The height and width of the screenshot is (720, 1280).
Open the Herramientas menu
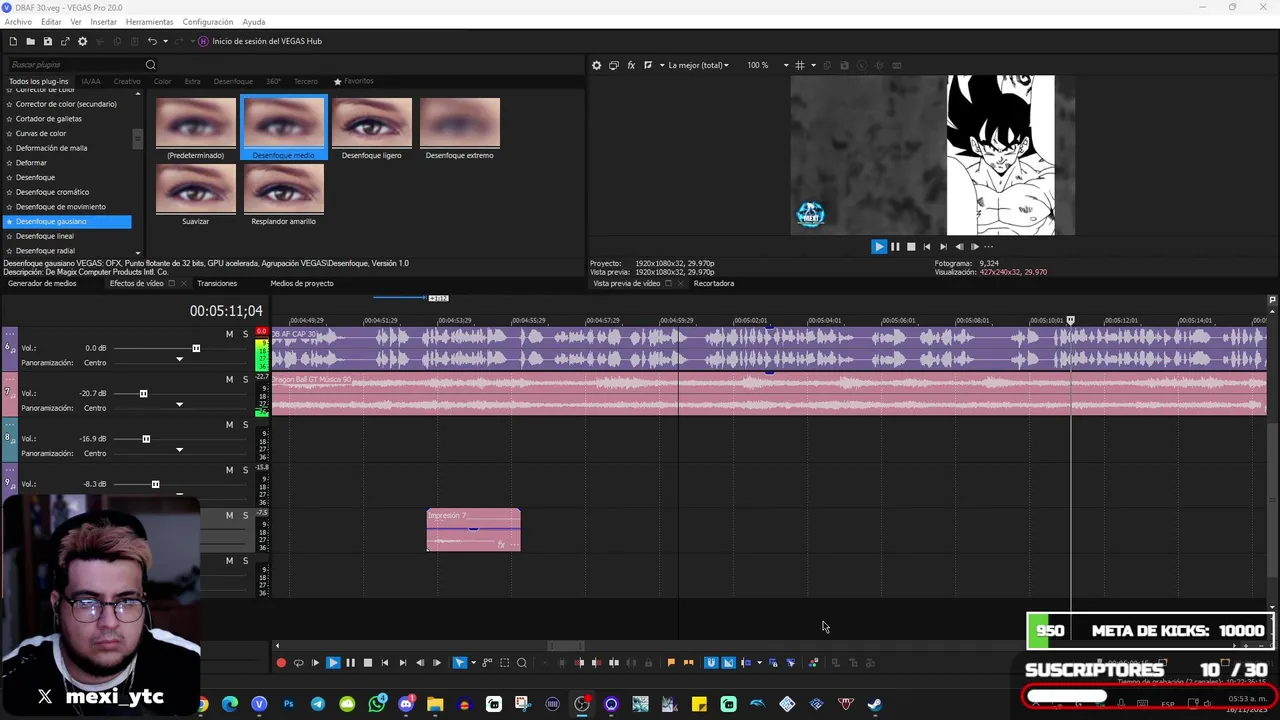pyautogui.click(x=149, y=21)
